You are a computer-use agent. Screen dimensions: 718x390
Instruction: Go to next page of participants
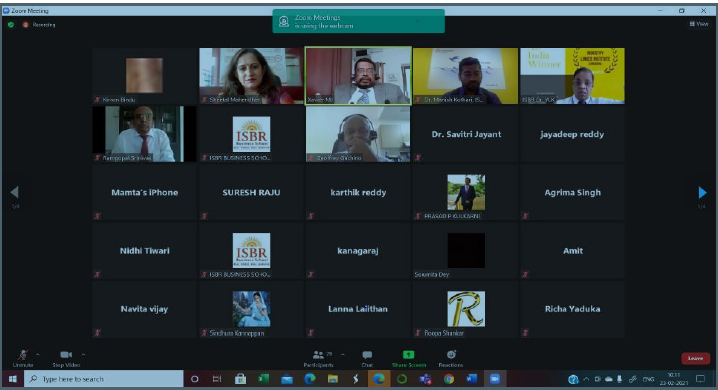coord(702,192)
